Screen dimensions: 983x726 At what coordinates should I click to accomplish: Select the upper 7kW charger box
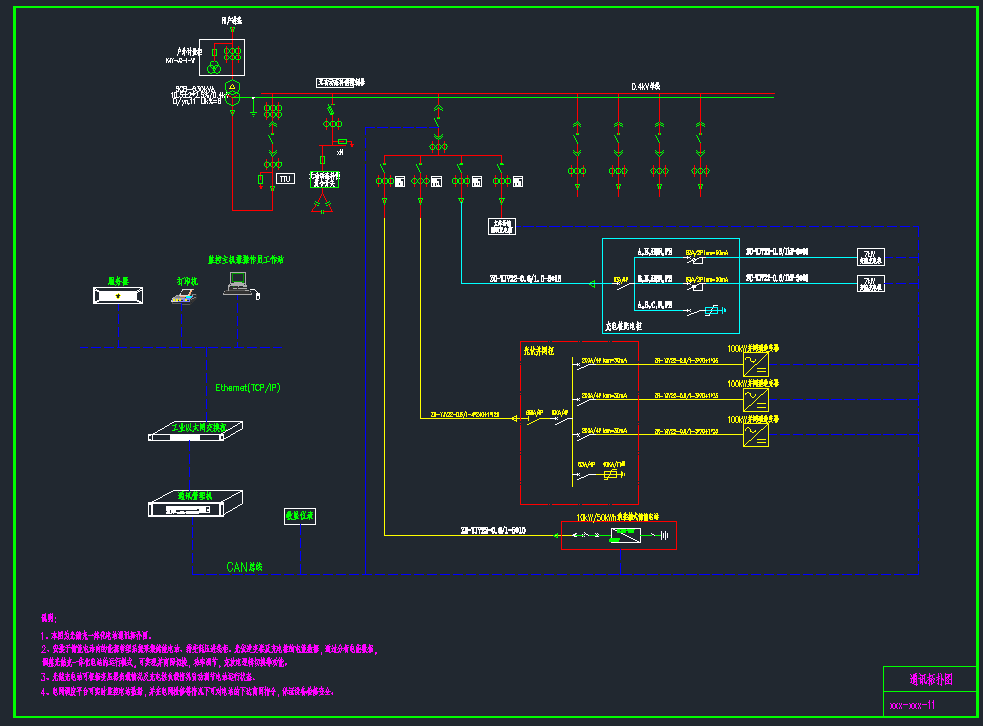coord(869,255)
